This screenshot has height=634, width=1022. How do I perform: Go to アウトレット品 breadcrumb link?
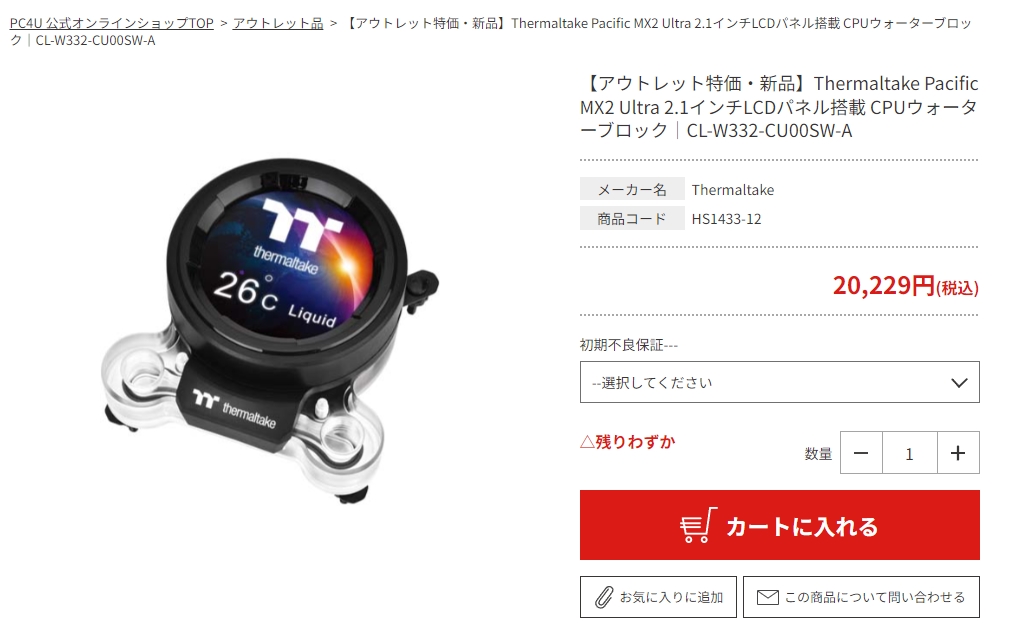(278, 23)
